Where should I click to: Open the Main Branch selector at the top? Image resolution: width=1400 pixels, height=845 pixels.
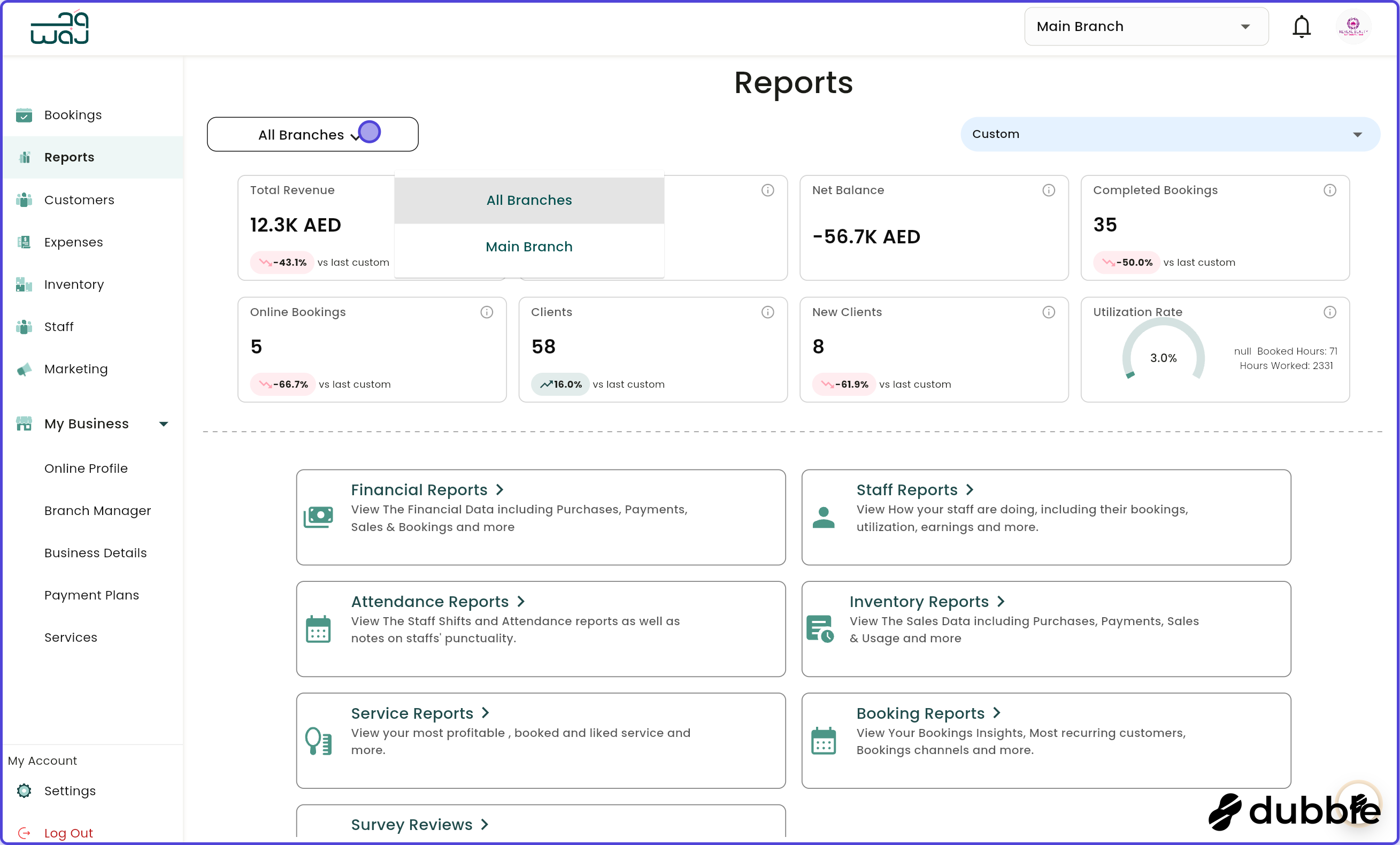pos(1145,26)
